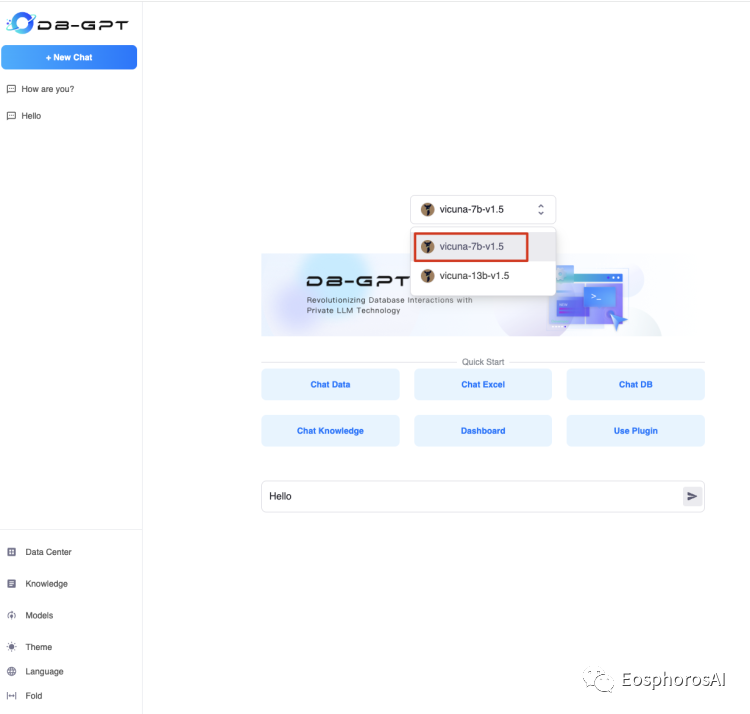Collapse the sidebar using Fold
The image size is (750, 714).
point(33,696)
